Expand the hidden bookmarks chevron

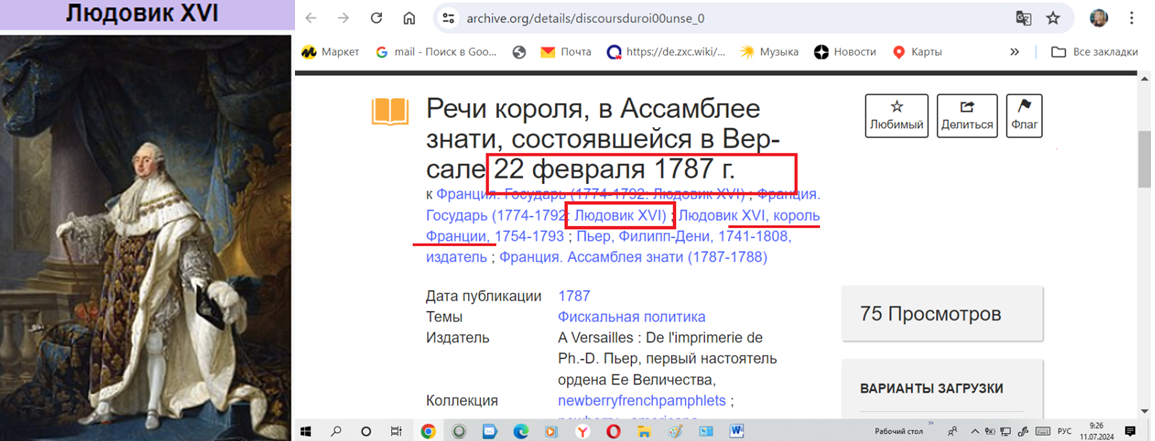(1015, 52)
